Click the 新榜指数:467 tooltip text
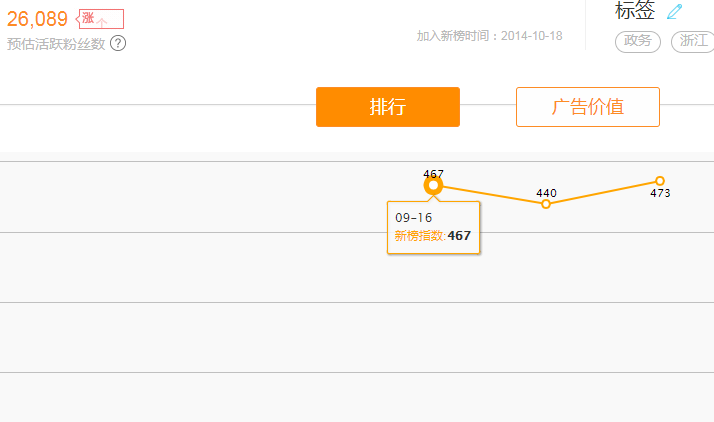The image size is (714, 422). (x=432, y=236)
